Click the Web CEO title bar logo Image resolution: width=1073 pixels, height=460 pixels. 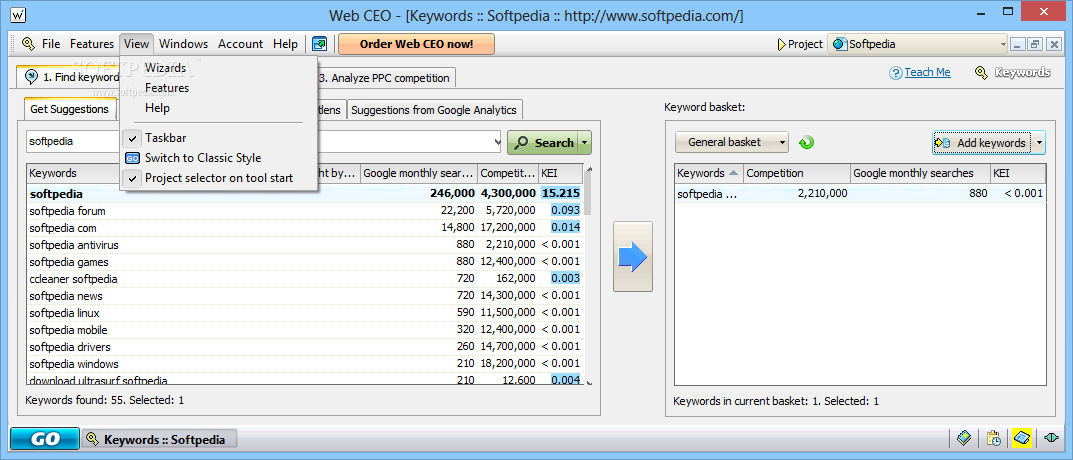[x=18, y=14]
